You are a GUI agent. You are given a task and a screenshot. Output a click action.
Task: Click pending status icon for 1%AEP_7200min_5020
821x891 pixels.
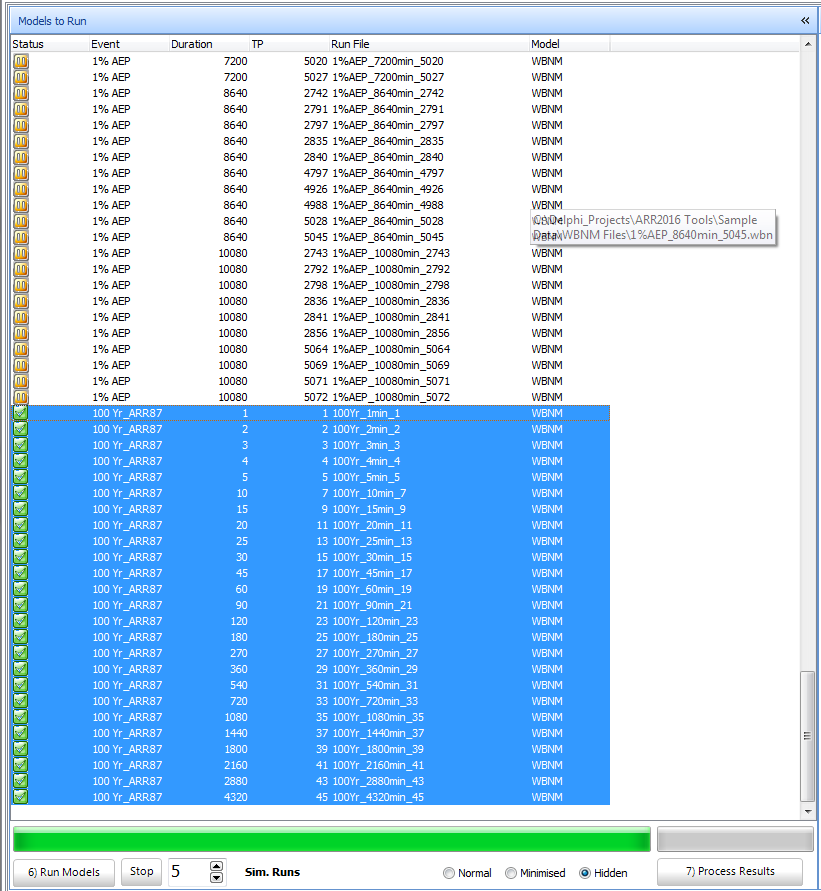[x=20, y=61]
